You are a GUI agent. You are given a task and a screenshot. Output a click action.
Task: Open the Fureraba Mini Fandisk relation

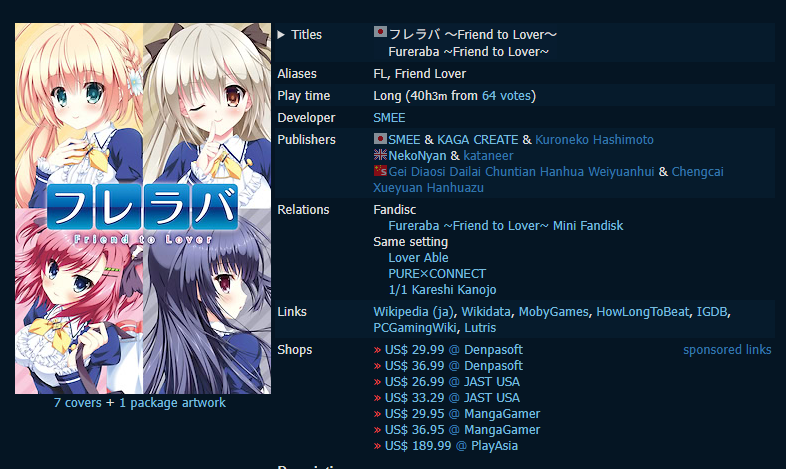click(505, 226)
